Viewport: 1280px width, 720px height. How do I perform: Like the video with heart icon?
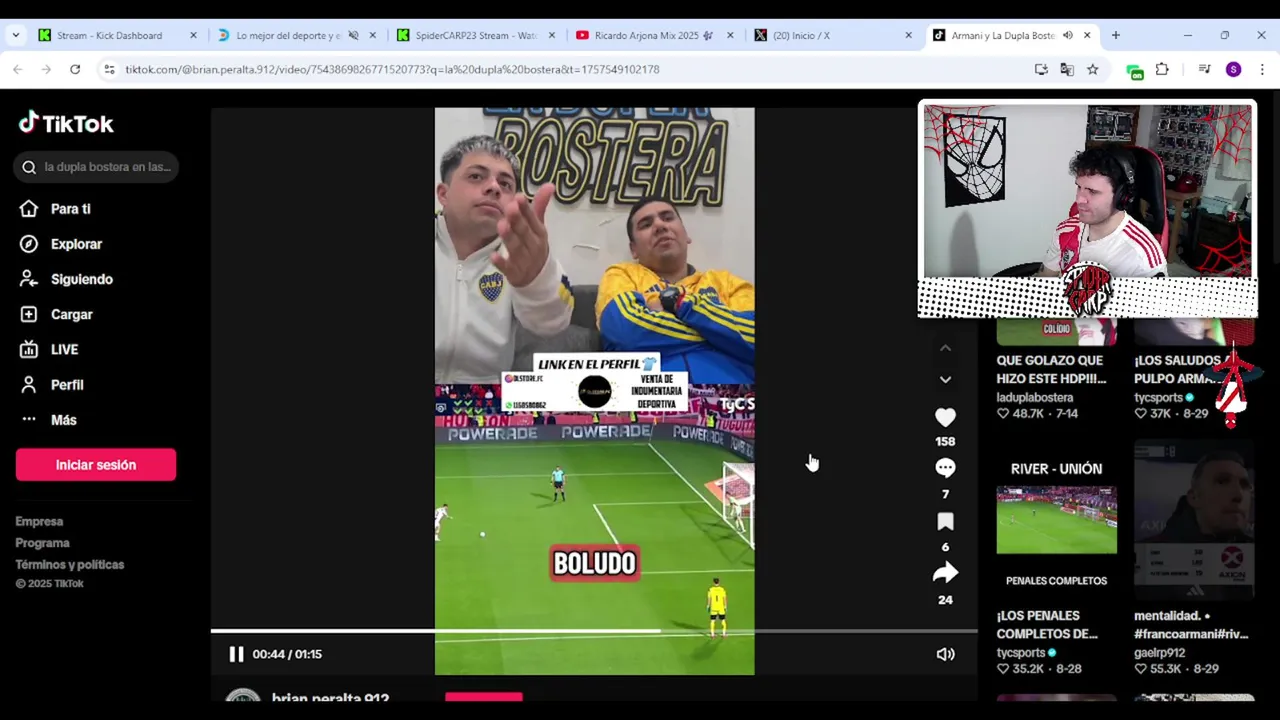click(x=945, y=417)
